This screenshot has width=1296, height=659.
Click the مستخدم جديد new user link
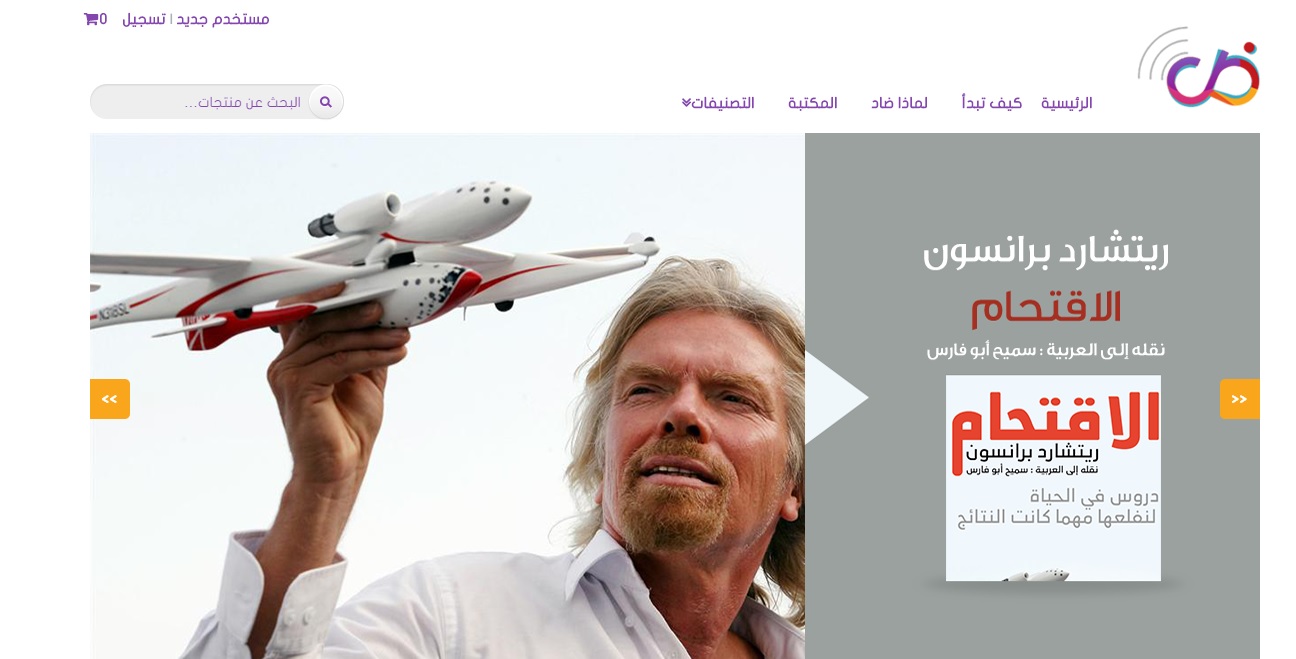(x=223, y=19)
